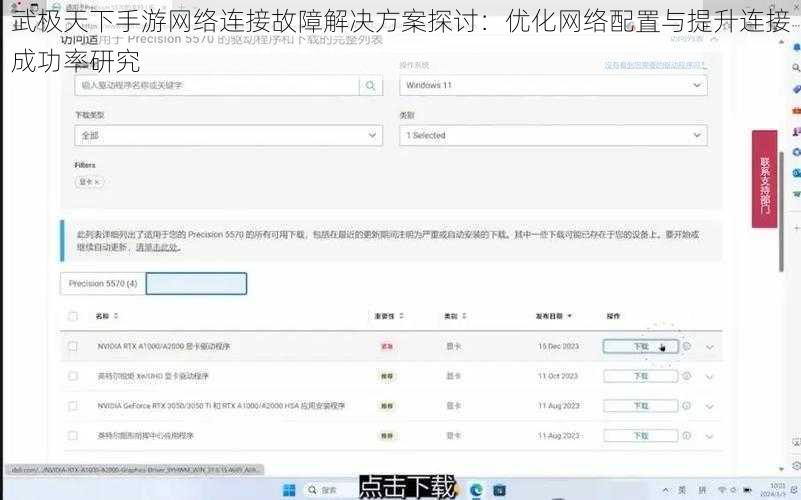Open the blue app icon right of Edge
This screenshot has width=801, height=500.
tap(500, 490)
